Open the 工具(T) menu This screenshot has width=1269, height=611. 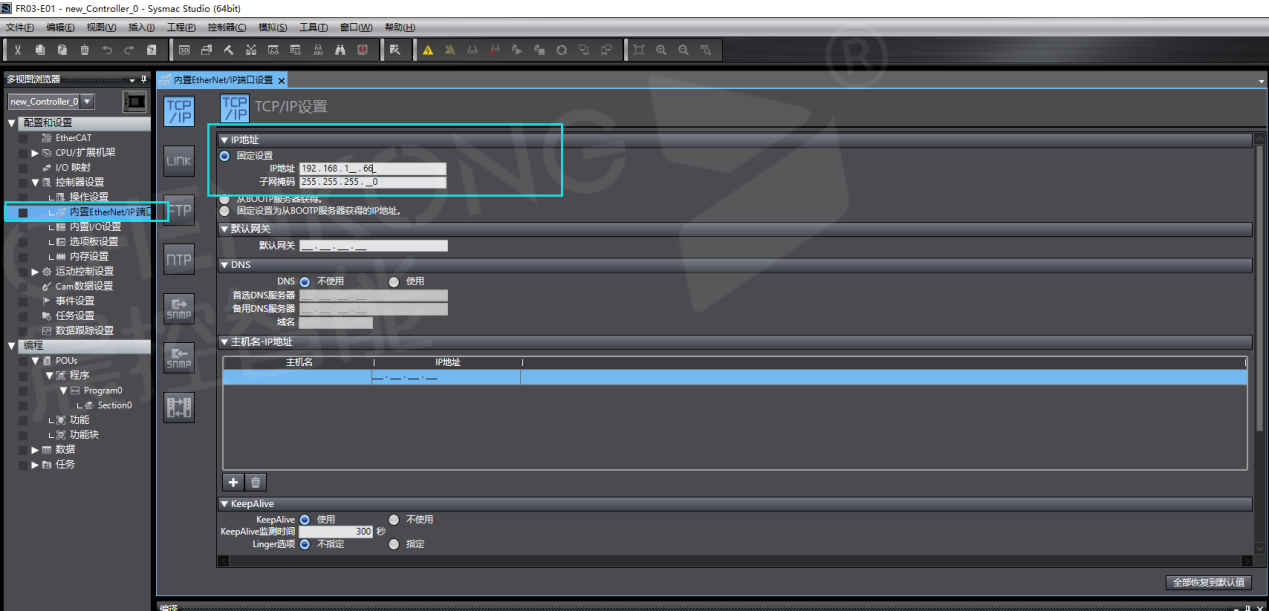pos(313,27)
